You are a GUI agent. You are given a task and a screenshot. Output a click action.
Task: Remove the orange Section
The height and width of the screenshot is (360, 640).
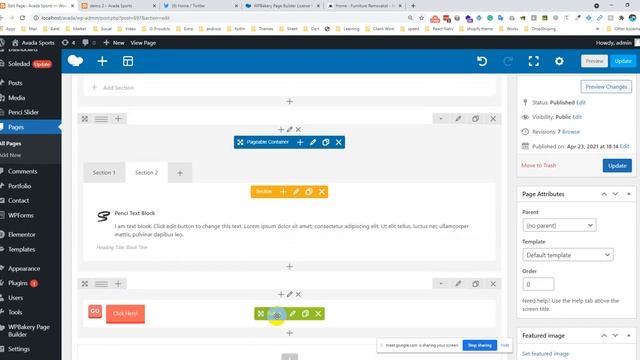pyautogui.click(x=322, y=192)
